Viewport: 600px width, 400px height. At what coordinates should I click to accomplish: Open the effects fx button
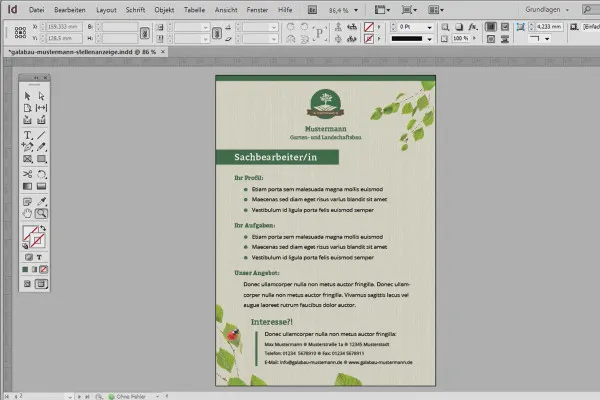(x=473, y=27)
